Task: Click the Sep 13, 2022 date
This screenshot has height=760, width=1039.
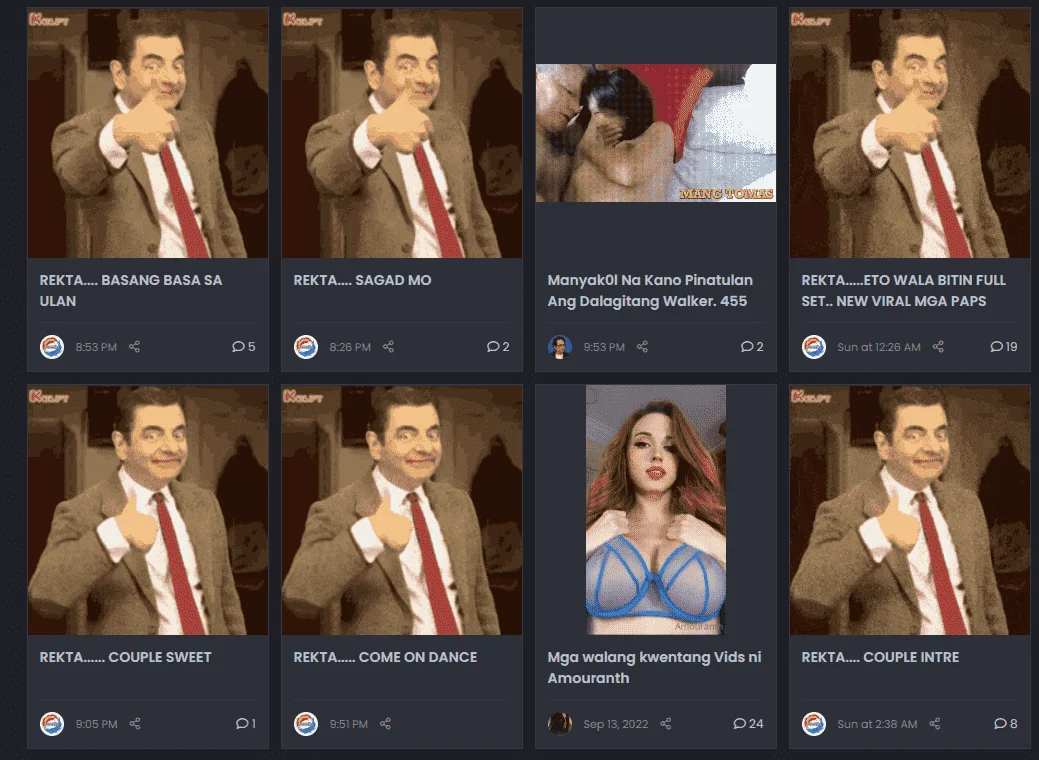Action: [x=616, y=724]
